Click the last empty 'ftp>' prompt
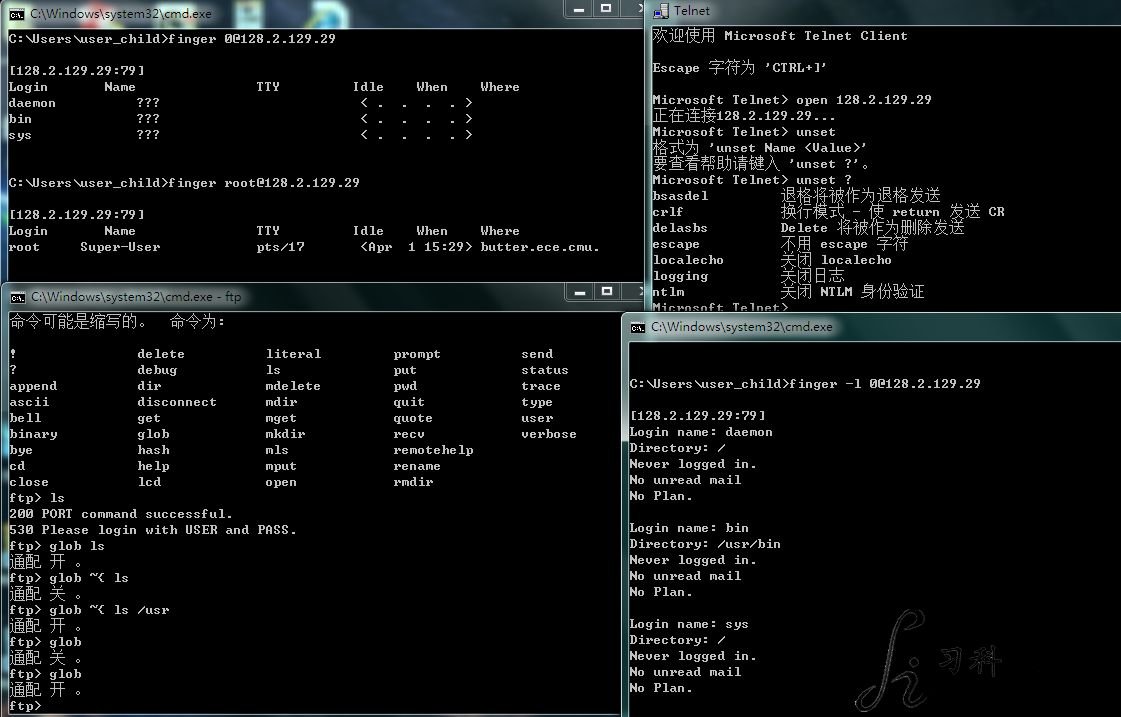Viewport: 1121px width, 717px height. click(x=25, y=706)
